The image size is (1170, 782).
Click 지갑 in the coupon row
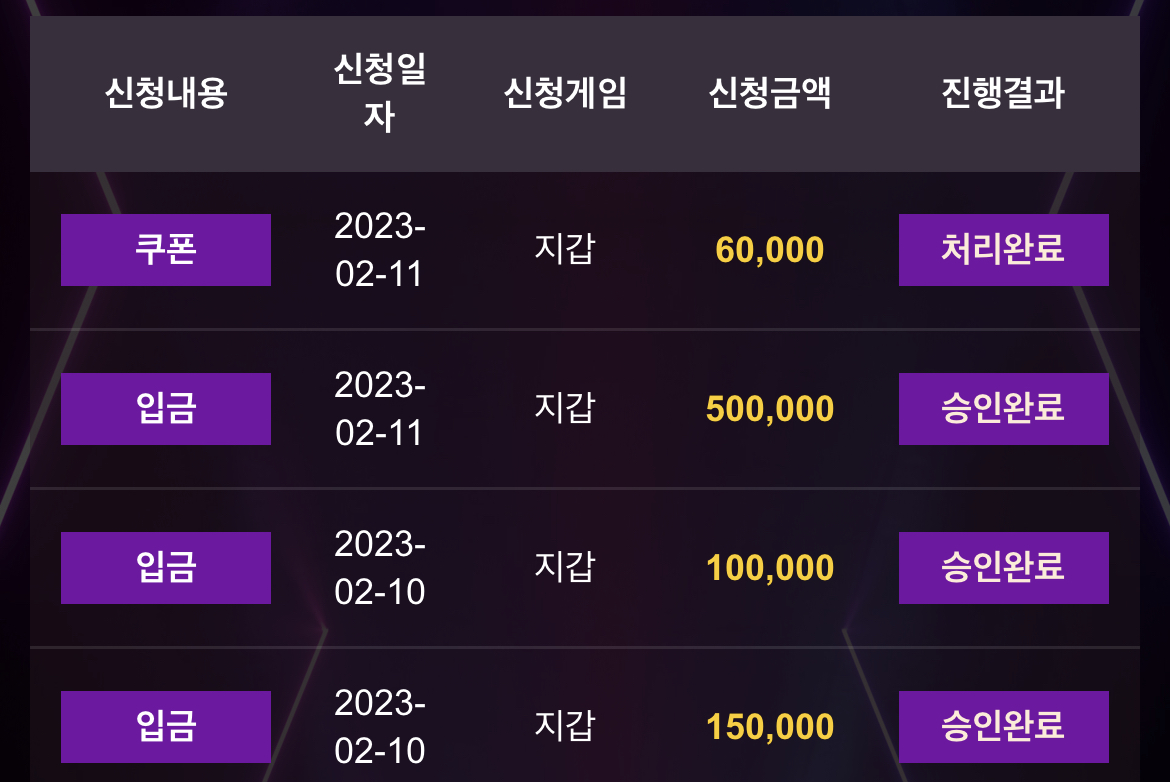point(565,248)
